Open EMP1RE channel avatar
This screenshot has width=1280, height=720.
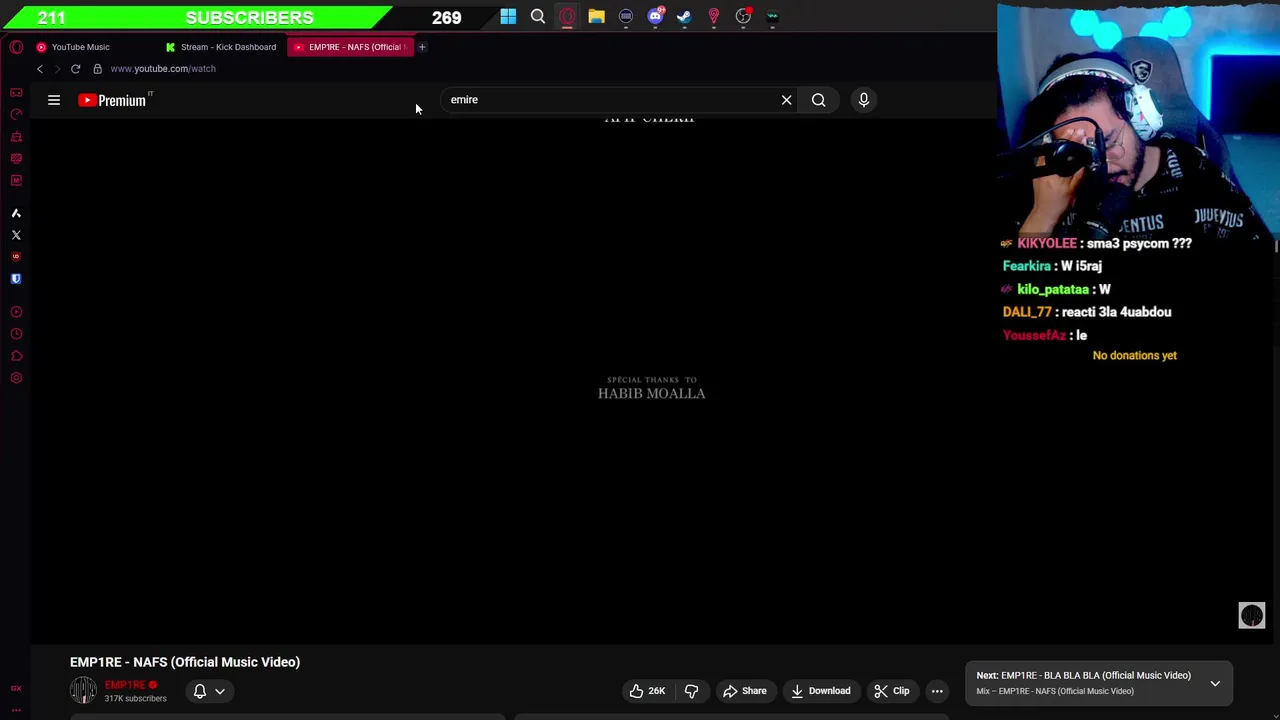pyautogui.click(x=83, y=690)
